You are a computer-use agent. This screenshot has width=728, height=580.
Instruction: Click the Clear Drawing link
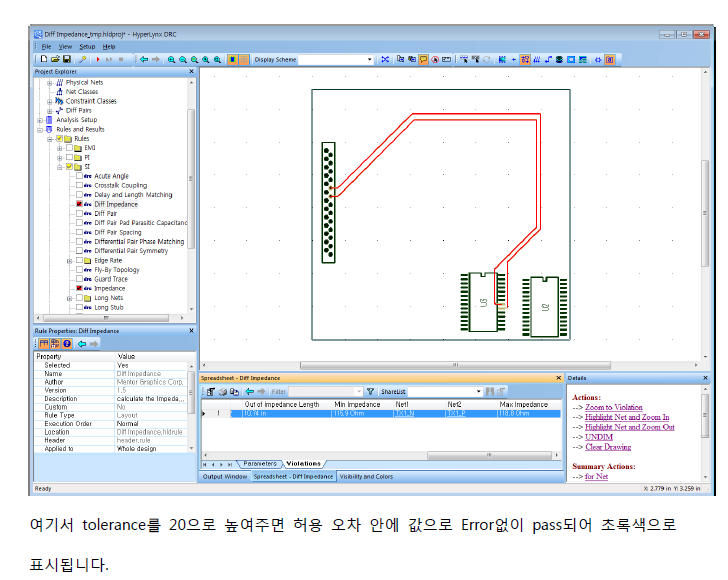(610, 447)
